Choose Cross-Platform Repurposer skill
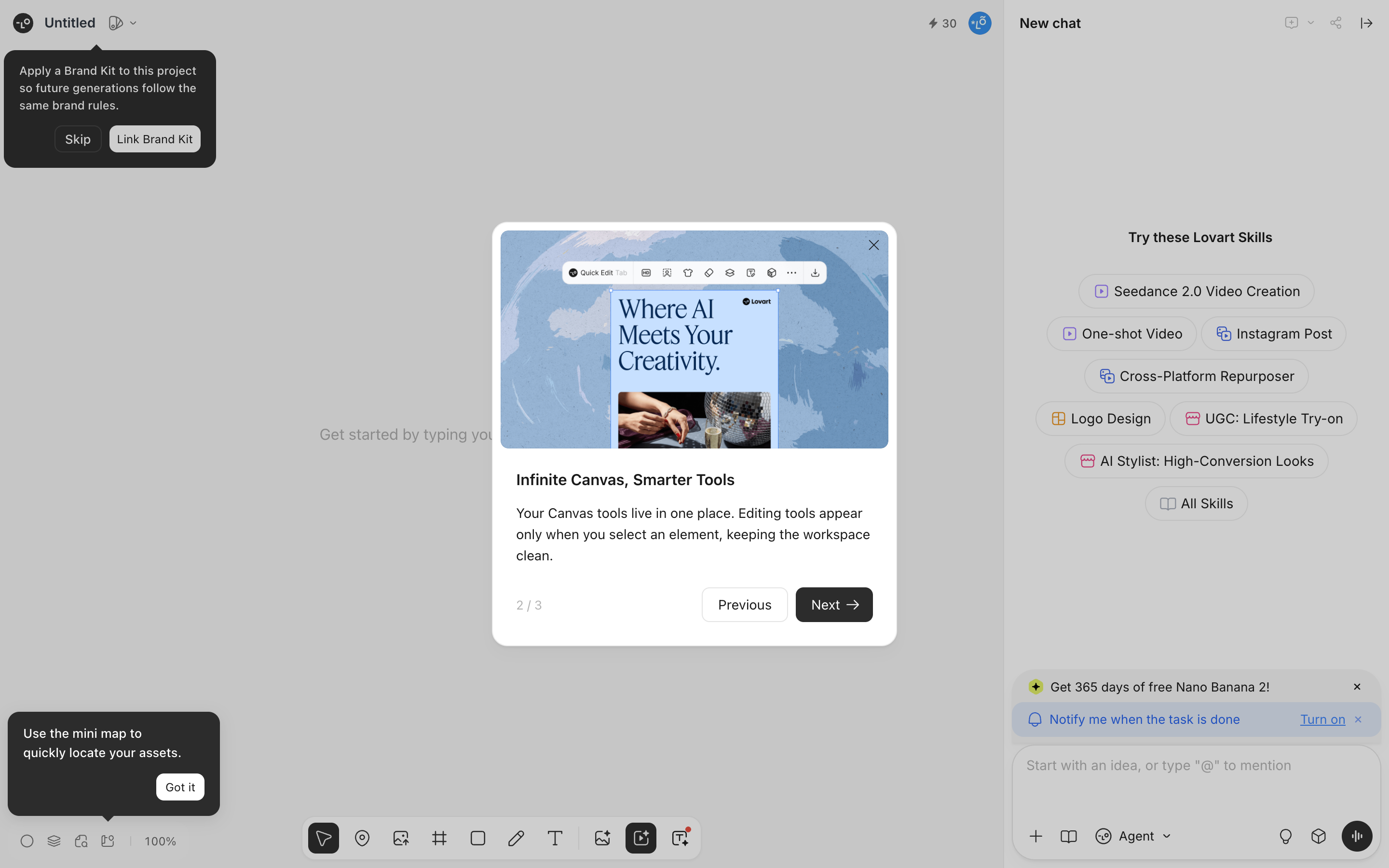1389x868 pixels. click(x=1196, y=376)
